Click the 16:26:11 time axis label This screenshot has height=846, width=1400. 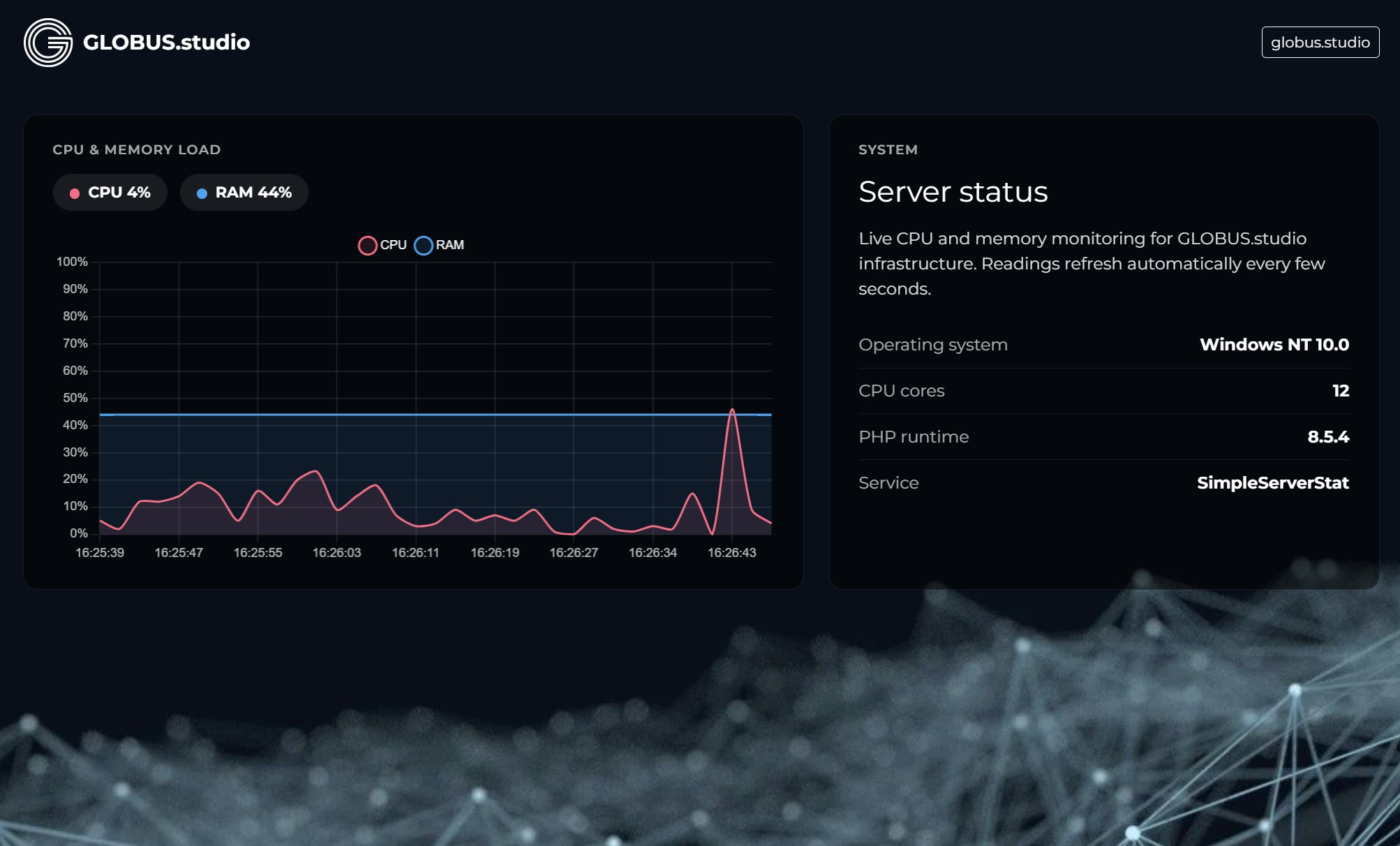(x=415, y=553)
